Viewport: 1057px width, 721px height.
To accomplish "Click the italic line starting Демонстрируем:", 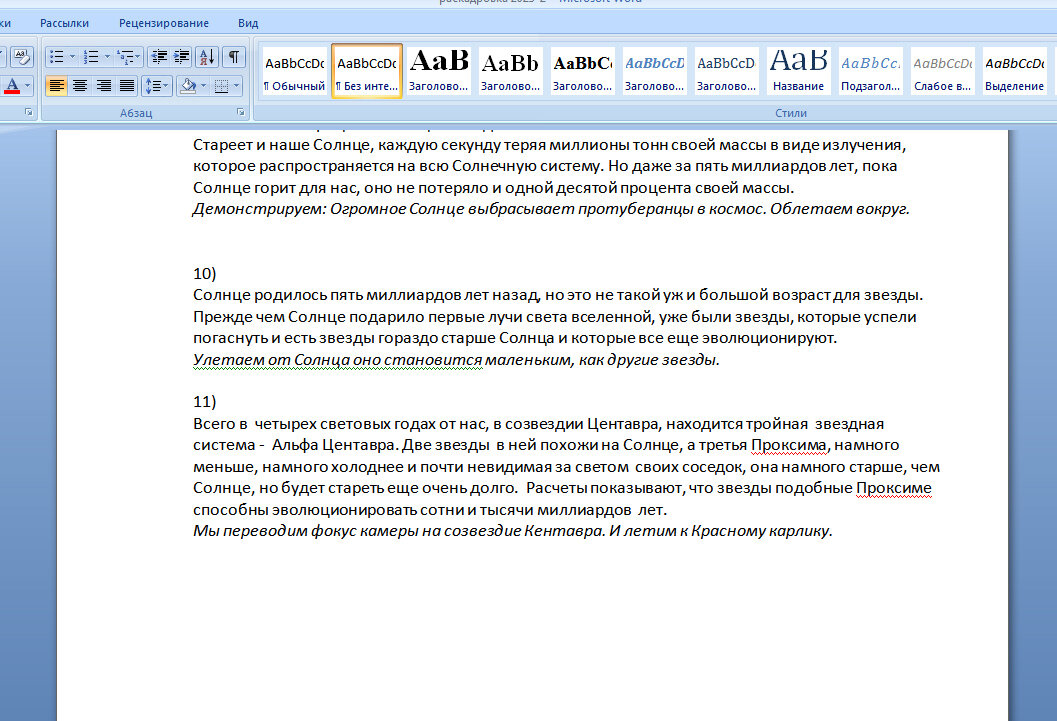I will [551, 209].
